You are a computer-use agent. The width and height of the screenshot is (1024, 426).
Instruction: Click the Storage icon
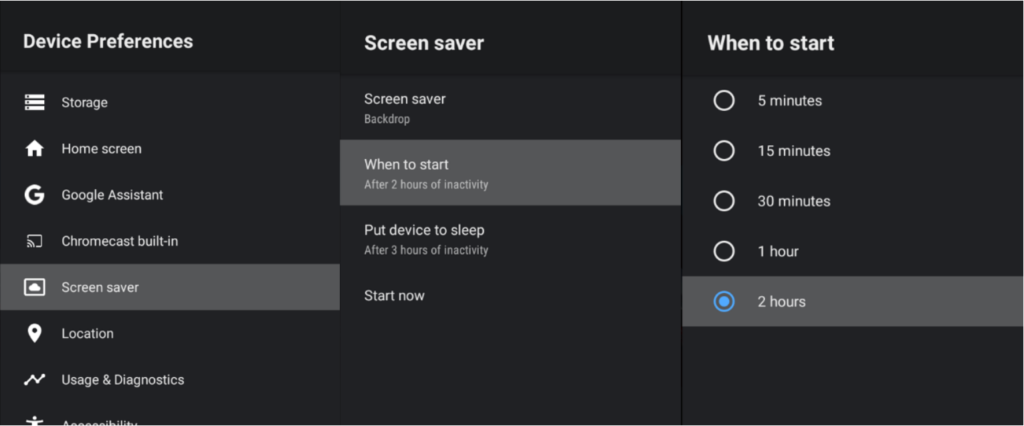[x=35, y=103]
